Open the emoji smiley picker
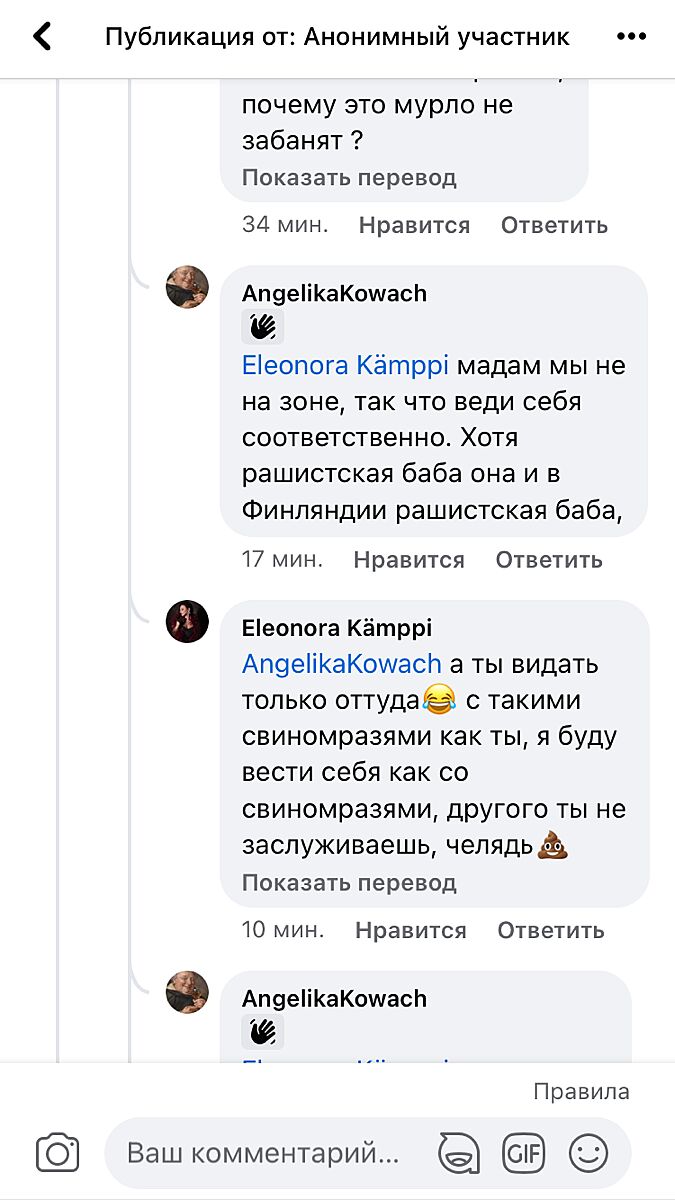 588,1153
